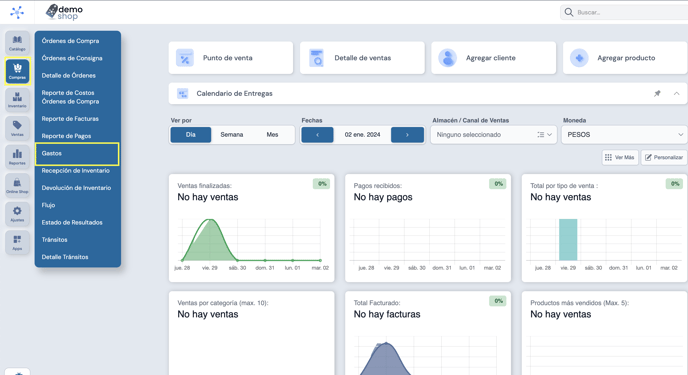Viewport: 688px width, 375px height.
Task: Open the Apps grid icon
Action: pyautogui.click(x=17, y=242)
